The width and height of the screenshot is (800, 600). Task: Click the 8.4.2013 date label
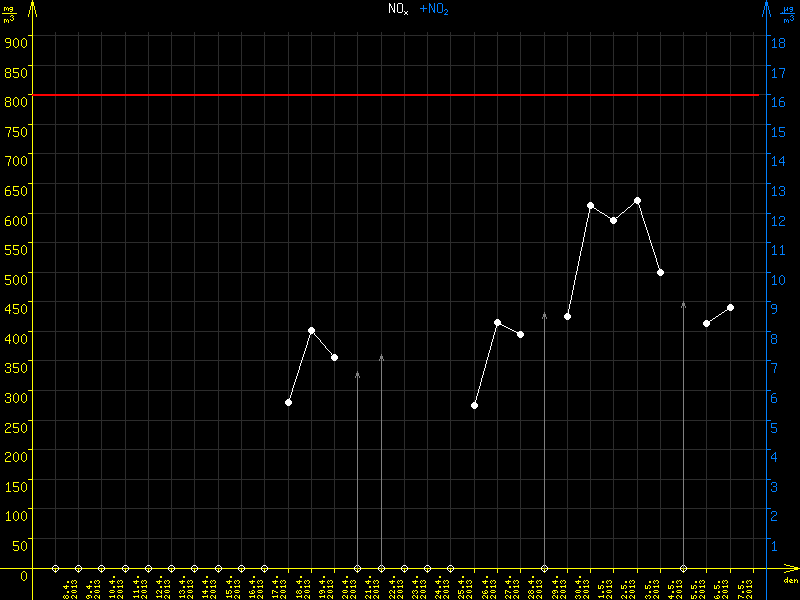[x=66, y=586]
